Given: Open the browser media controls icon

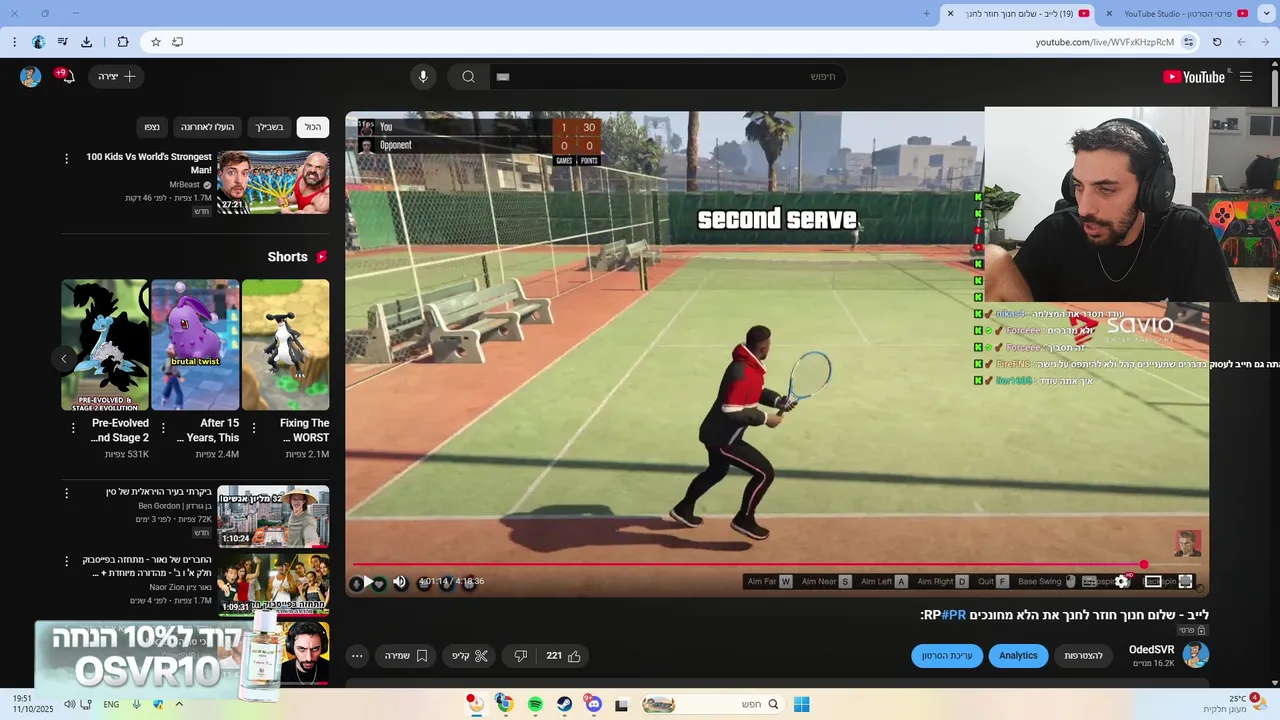Looking at the screenshot, I should [x=62, y=42].
